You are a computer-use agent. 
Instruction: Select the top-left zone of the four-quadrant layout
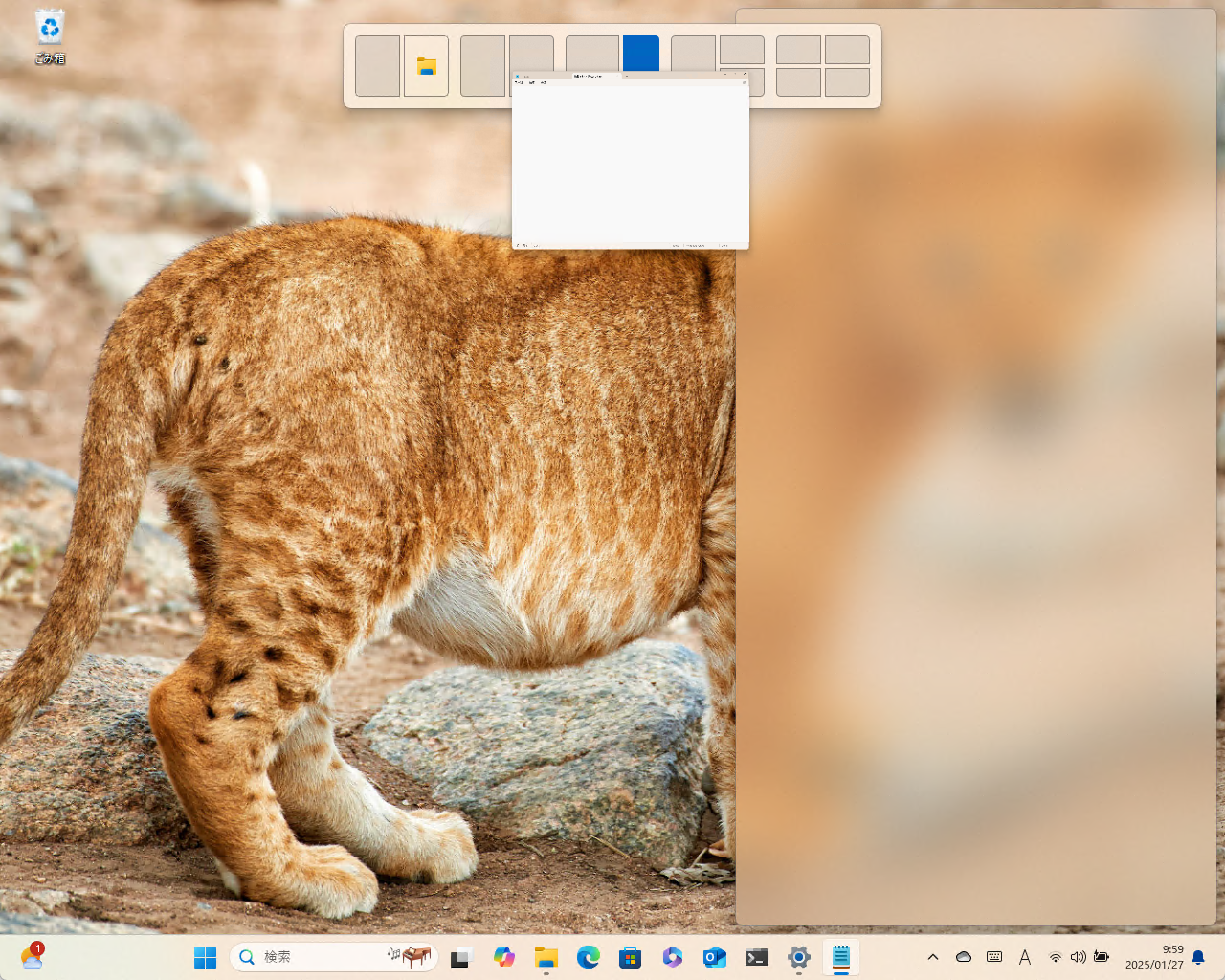click(x=798, y=50)
